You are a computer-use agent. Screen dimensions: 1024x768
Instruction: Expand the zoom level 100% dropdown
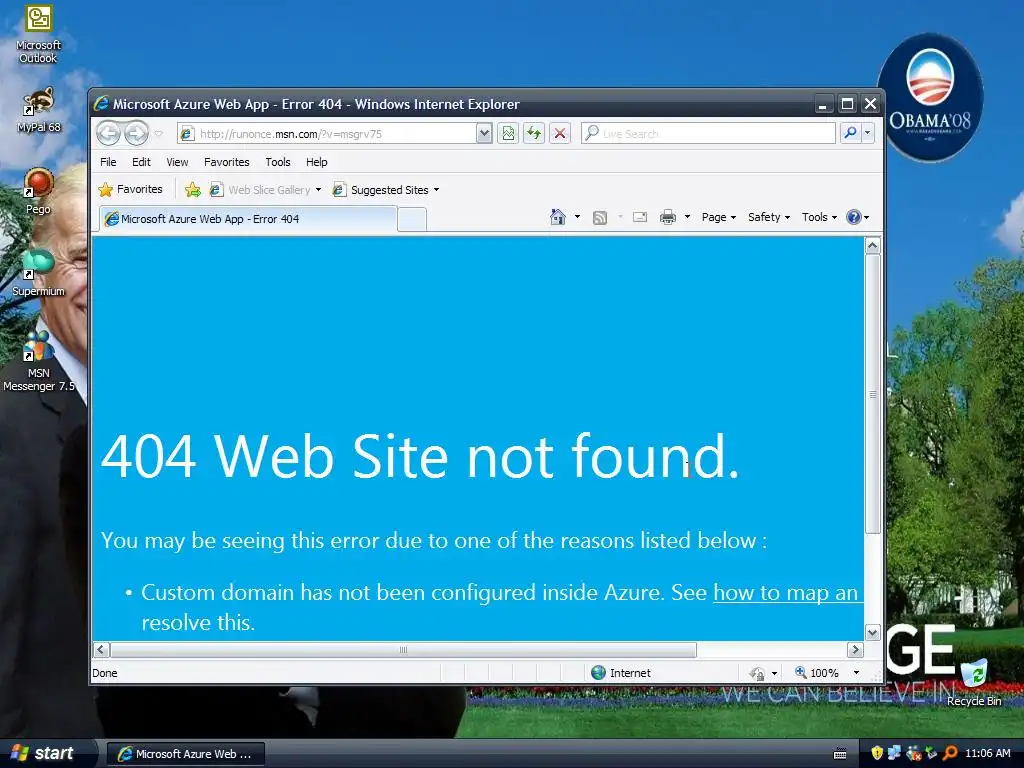pyautogui.click(x=856, y=673)
